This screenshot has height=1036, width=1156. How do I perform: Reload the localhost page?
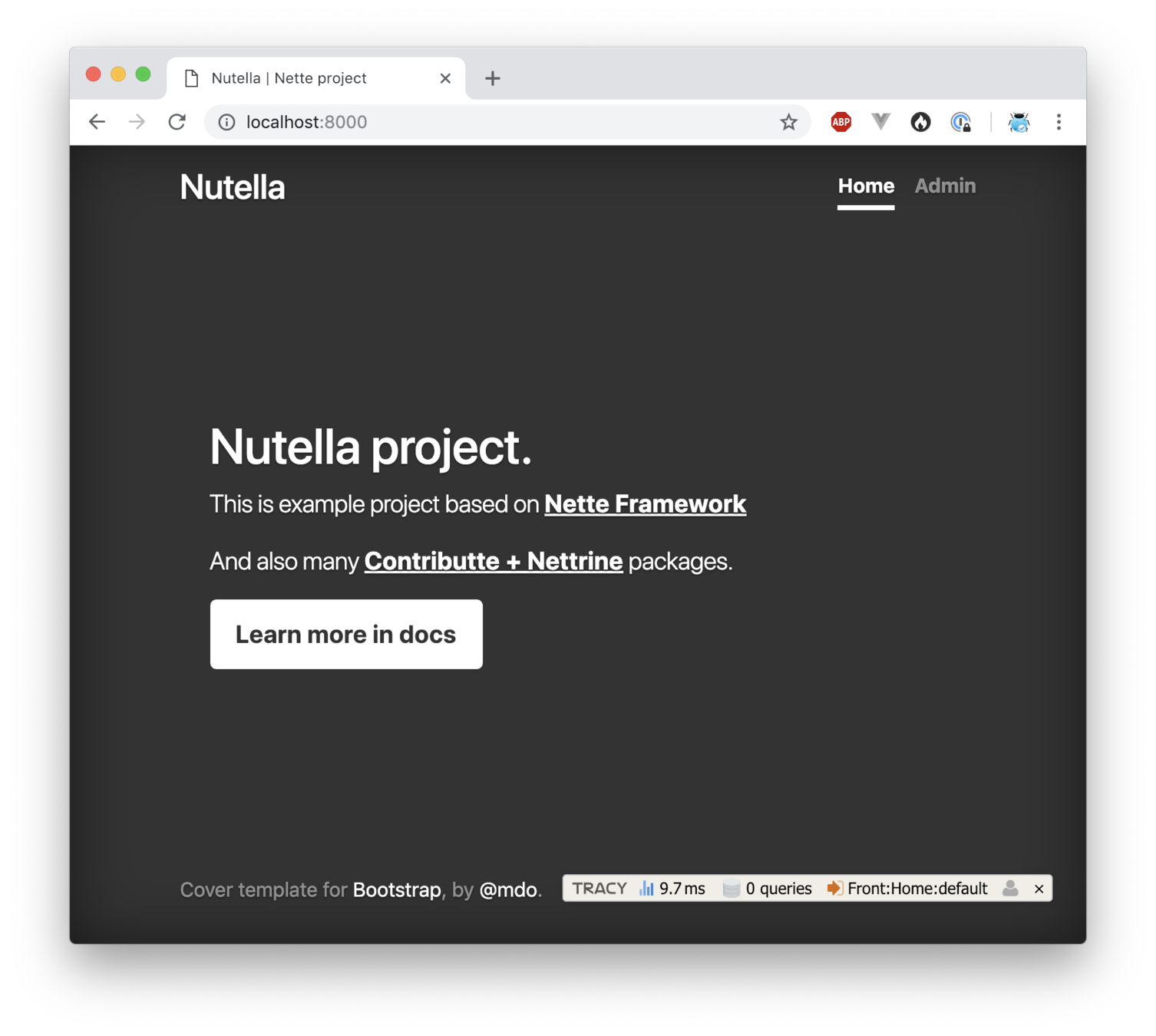[x=177, y=122]
